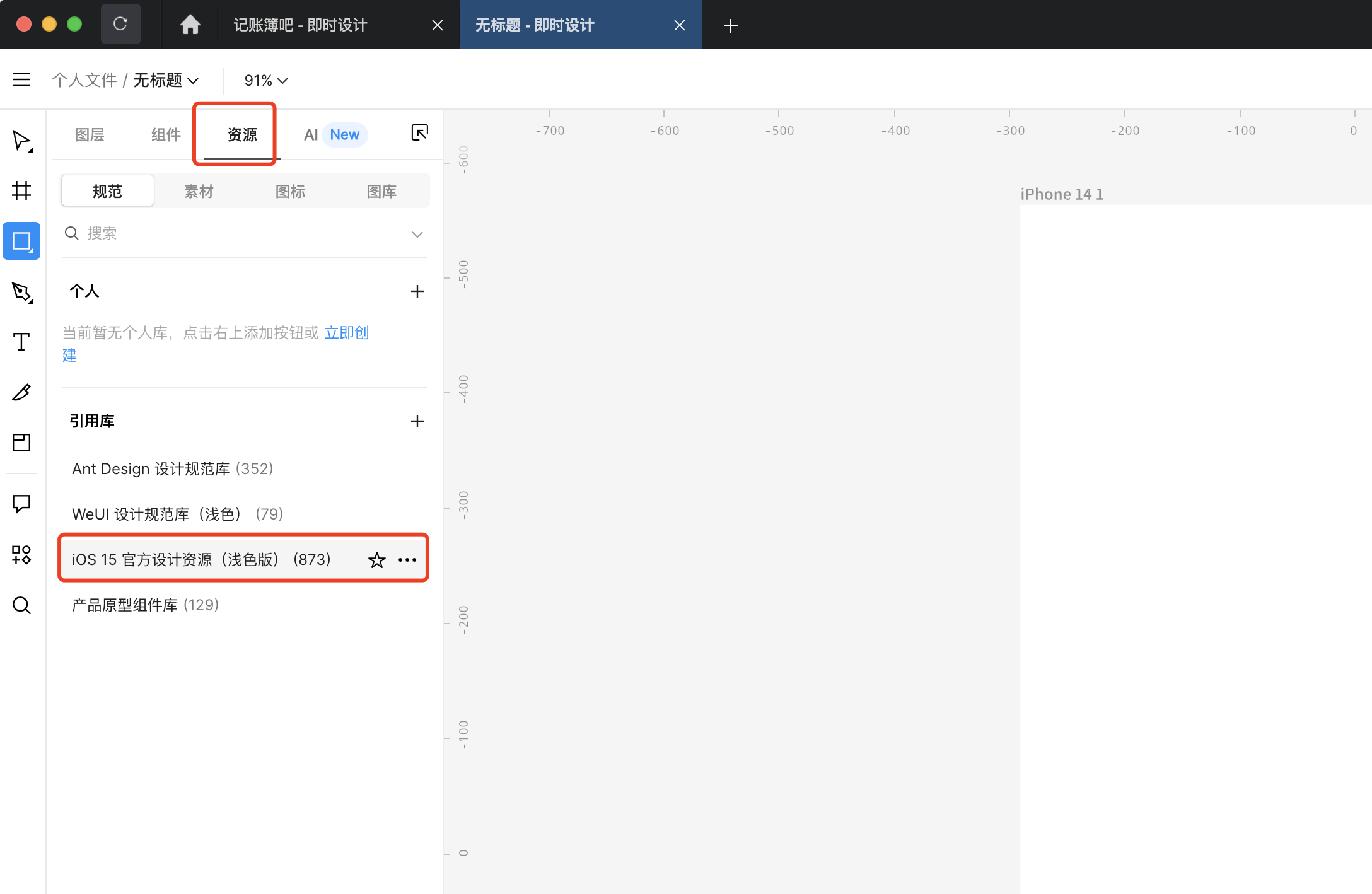Expand 个人 (Personal) library section
The height and width of the screenshot is (894, 1372).
[x=86, y=292]
